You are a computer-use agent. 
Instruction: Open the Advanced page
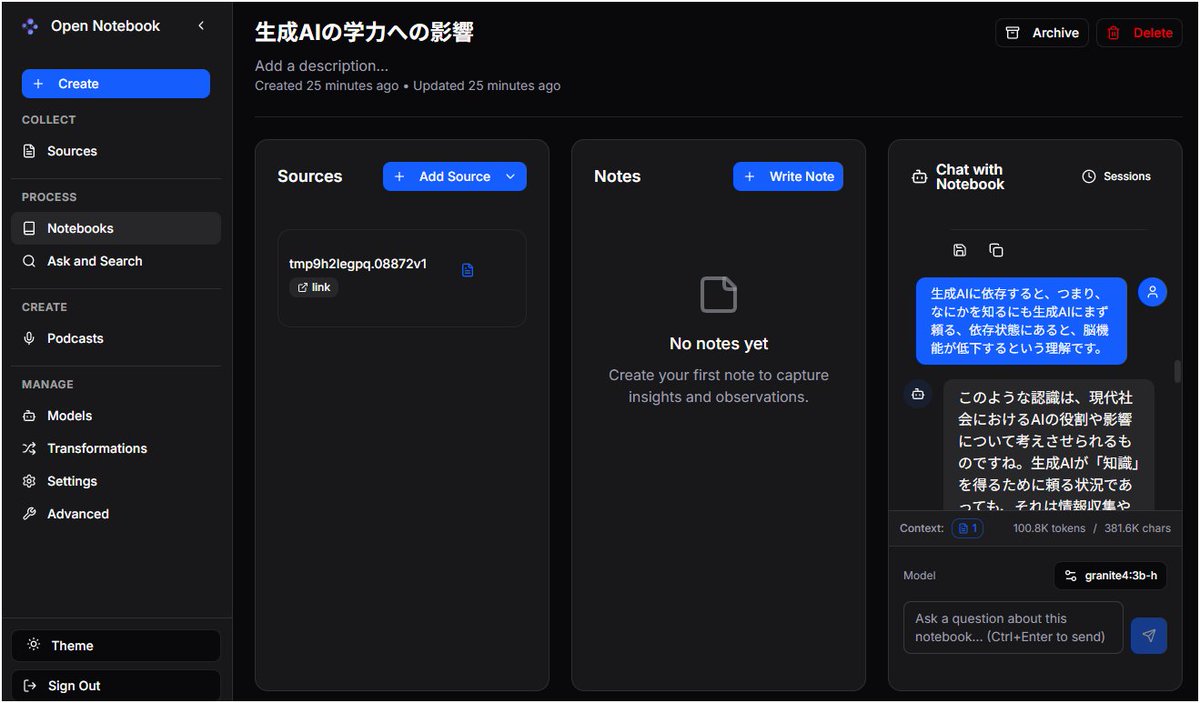click(116, 514)
